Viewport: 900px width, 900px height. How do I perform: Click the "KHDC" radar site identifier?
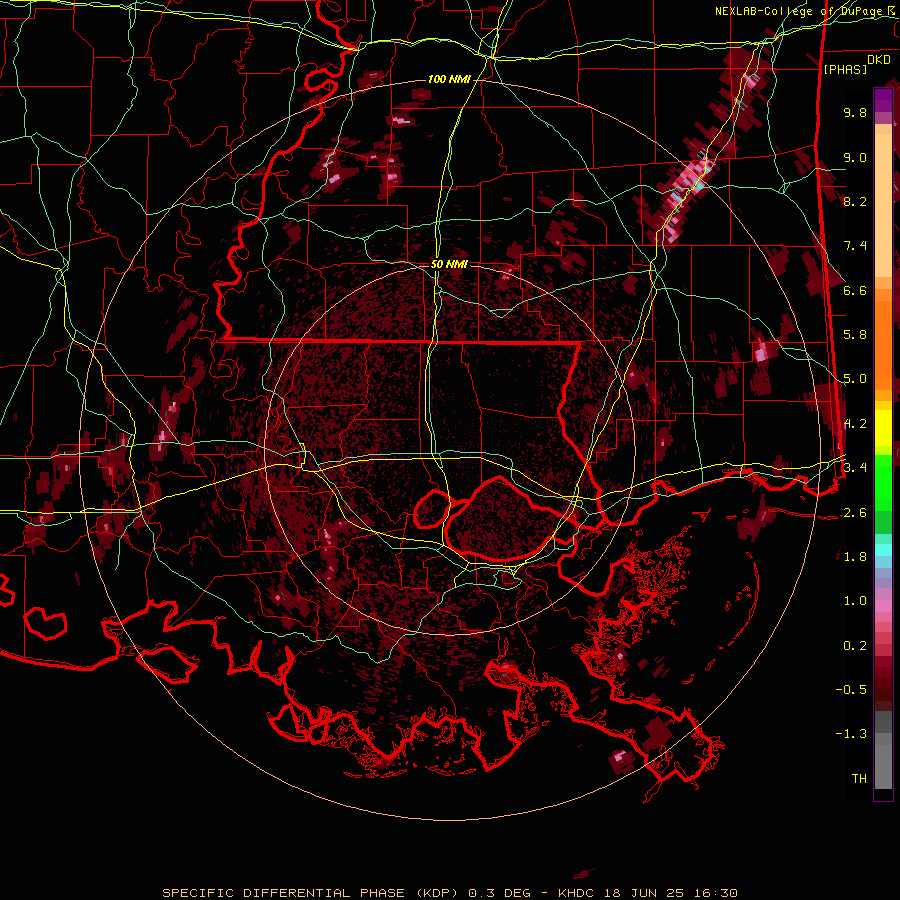[576, 893]
